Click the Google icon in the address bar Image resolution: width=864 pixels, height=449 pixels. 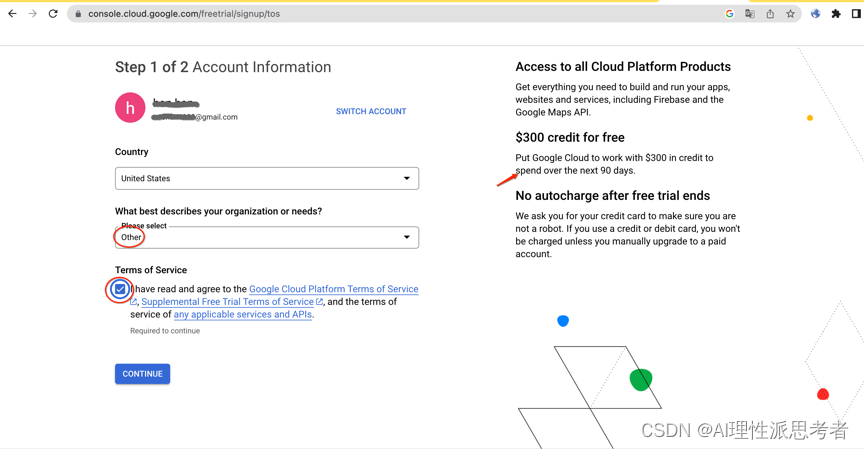(729, 14)
